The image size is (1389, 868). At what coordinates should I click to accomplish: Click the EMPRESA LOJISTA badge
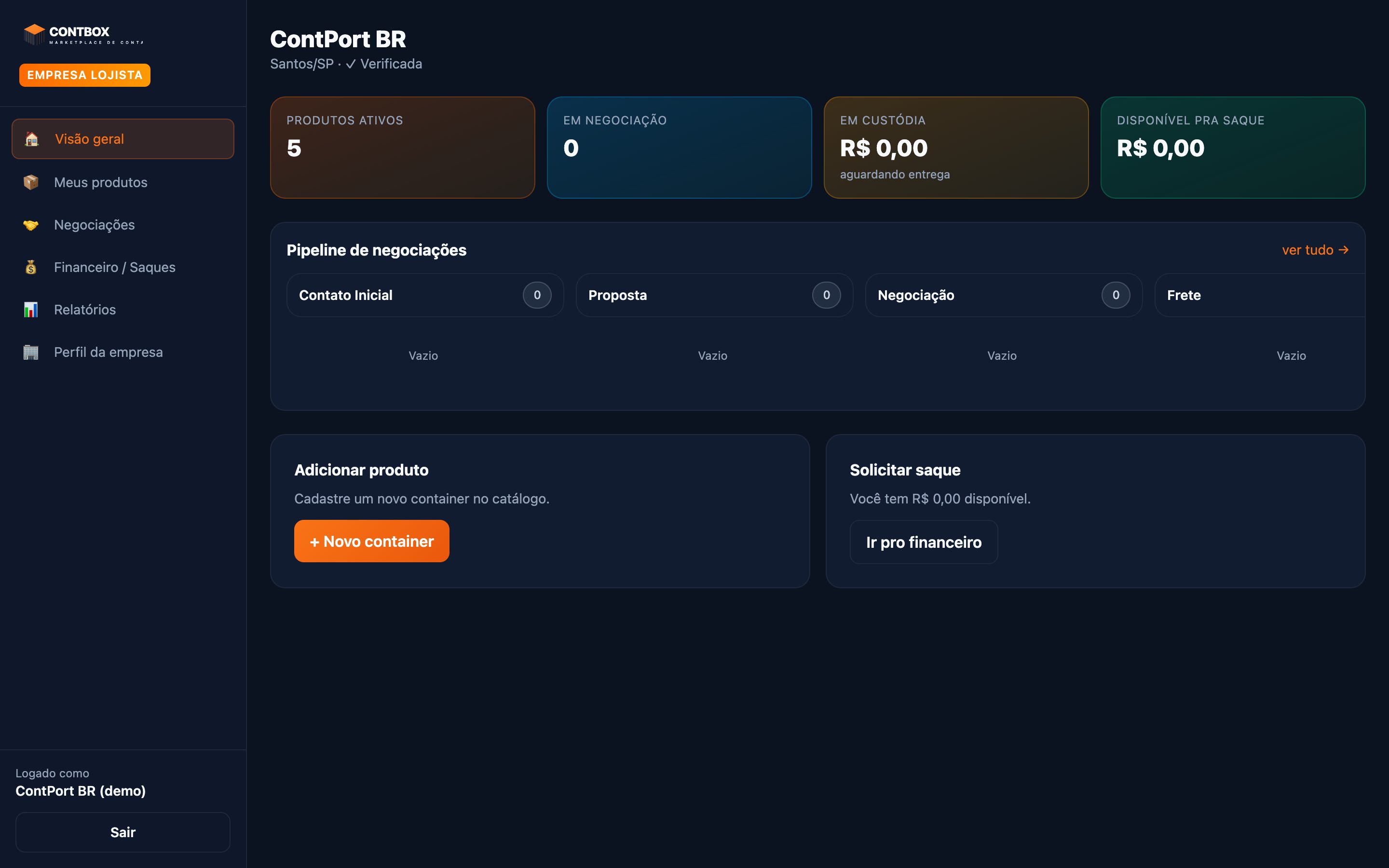click(x=85, y=75)
